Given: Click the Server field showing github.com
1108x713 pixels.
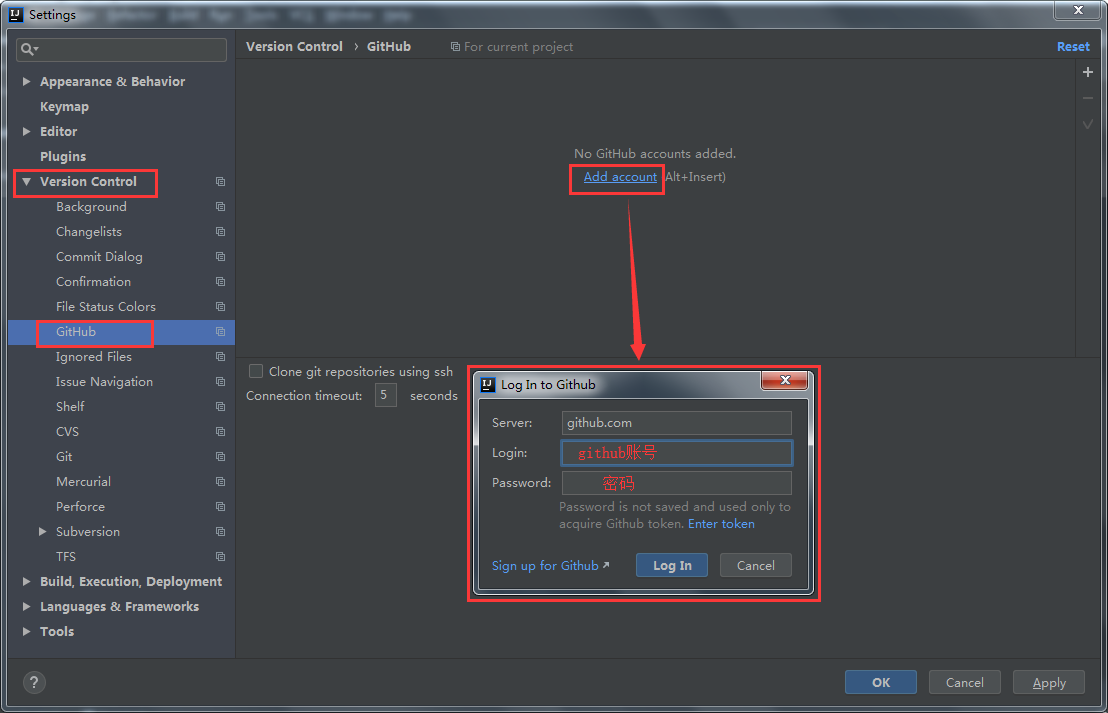Looking at the screenshot, I should 676,423.
